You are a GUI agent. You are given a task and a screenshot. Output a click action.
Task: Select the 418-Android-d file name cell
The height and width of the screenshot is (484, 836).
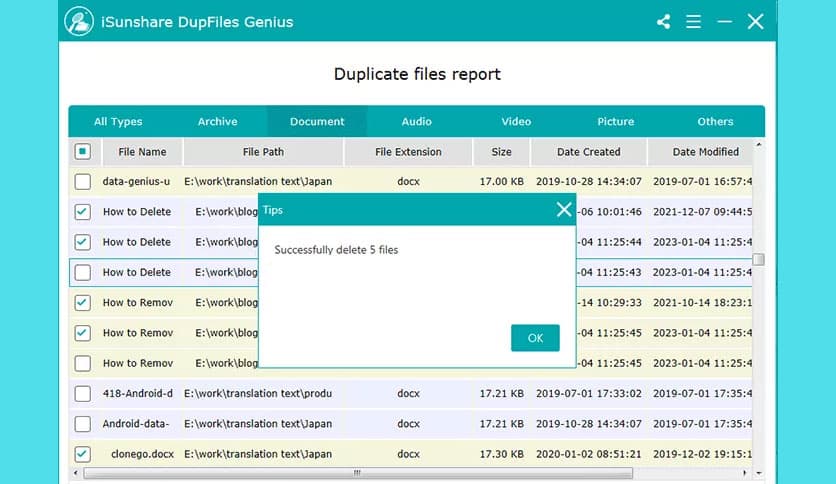tap(138, 394)
